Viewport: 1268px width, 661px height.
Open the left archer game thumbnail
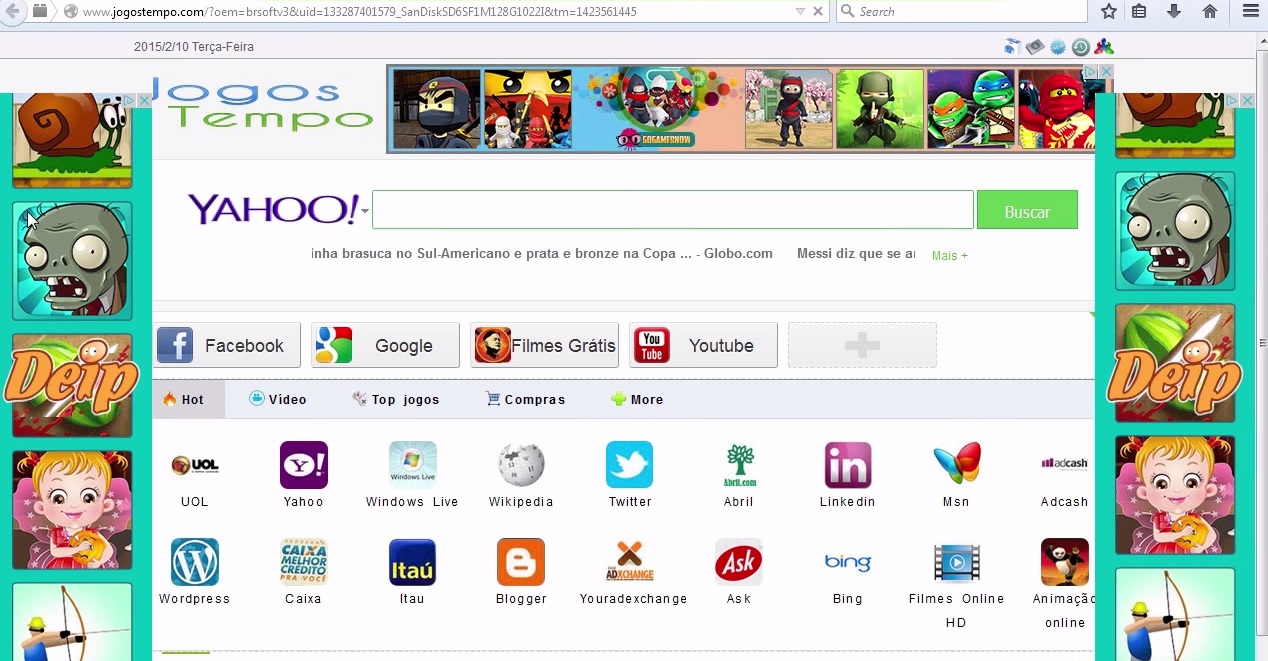click(72, 622)
